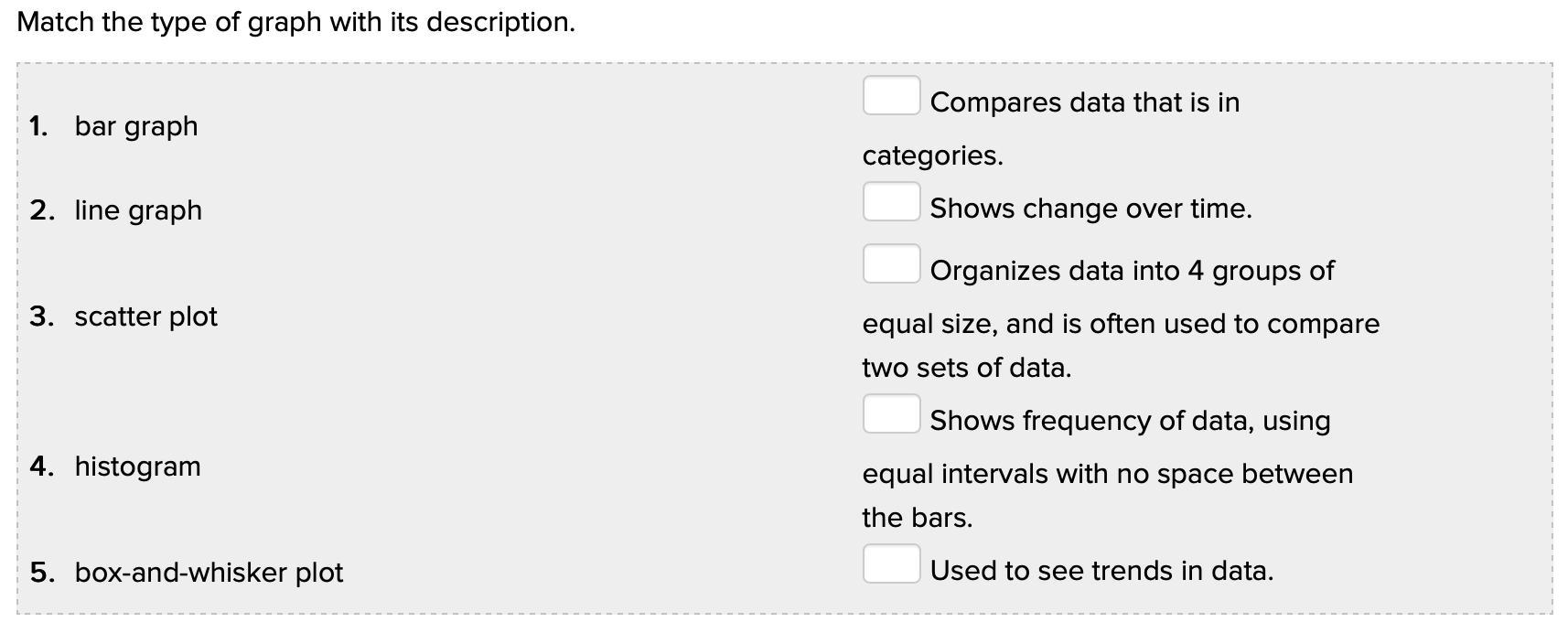Click the "two sets of data." text line
Image resolution: width=1568 pixels, height=633 pixels.
pos(966,368)
